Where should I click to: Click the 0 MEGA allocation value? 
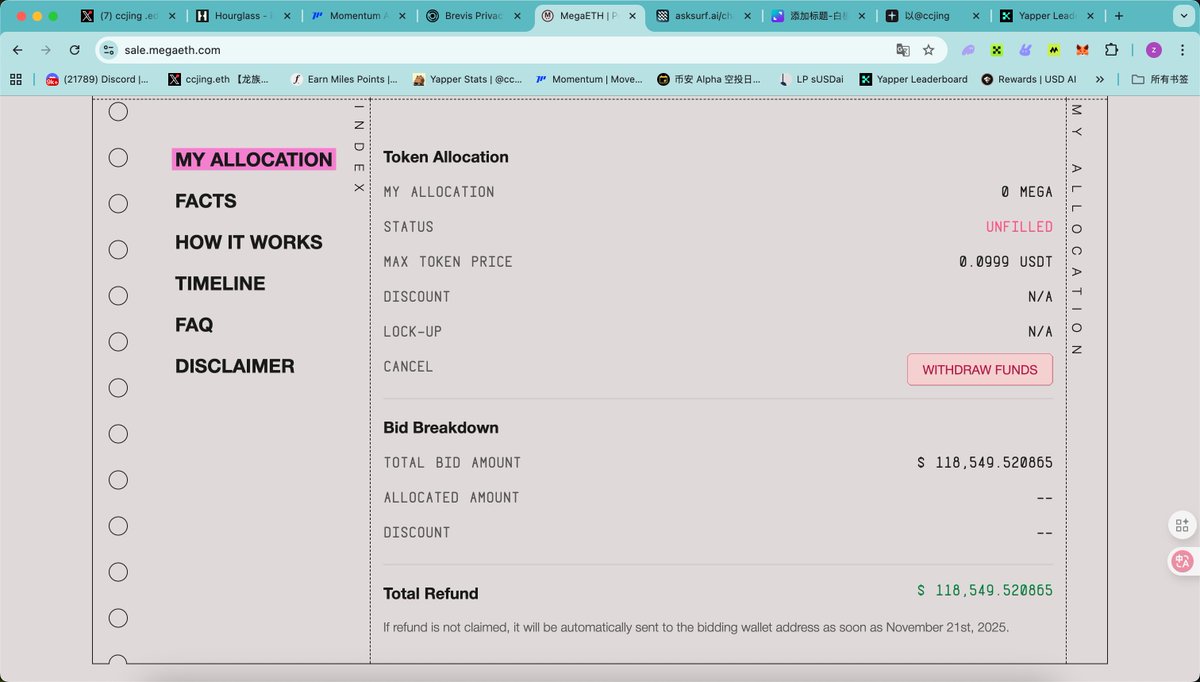[x=1027, y=192]
